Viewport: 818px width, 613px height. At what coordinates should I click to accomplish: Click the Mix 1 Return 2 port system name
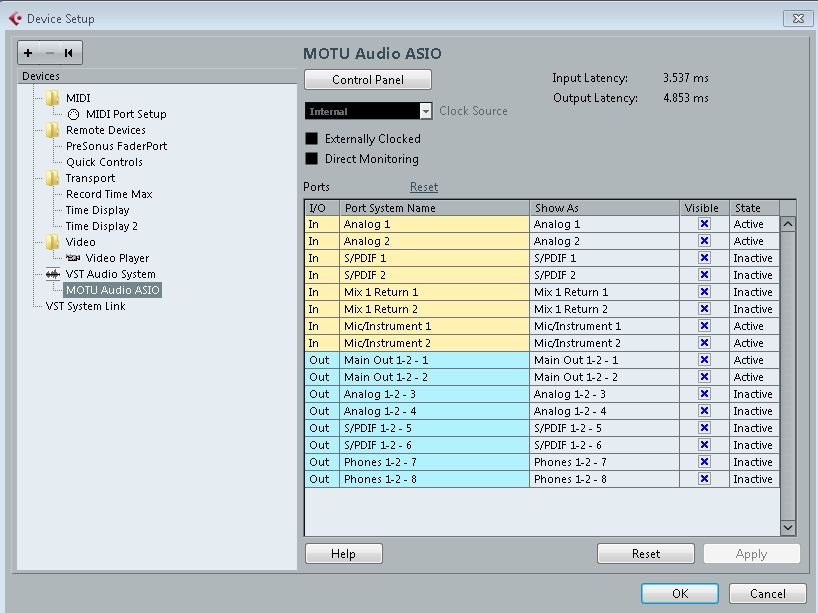click(434, 309)
